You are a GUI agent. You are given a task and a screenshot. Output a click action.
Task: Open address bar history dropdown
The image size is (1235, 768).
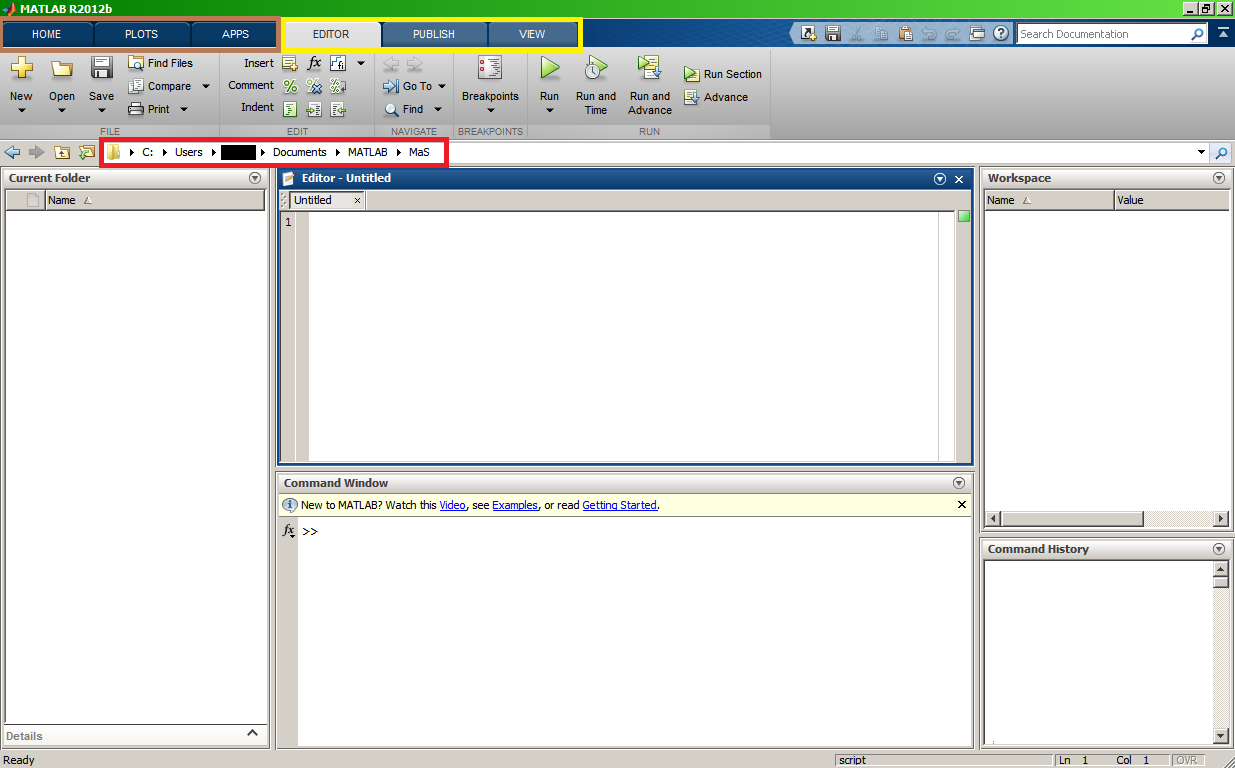[1201, 152]
